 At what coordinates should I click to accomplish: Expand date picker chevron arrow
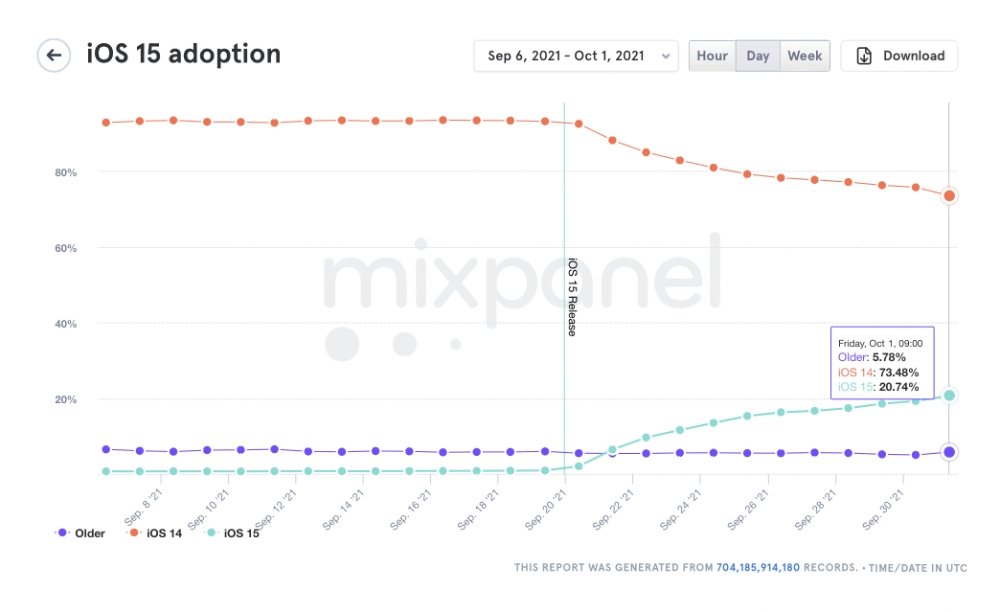tap(666, 57)
